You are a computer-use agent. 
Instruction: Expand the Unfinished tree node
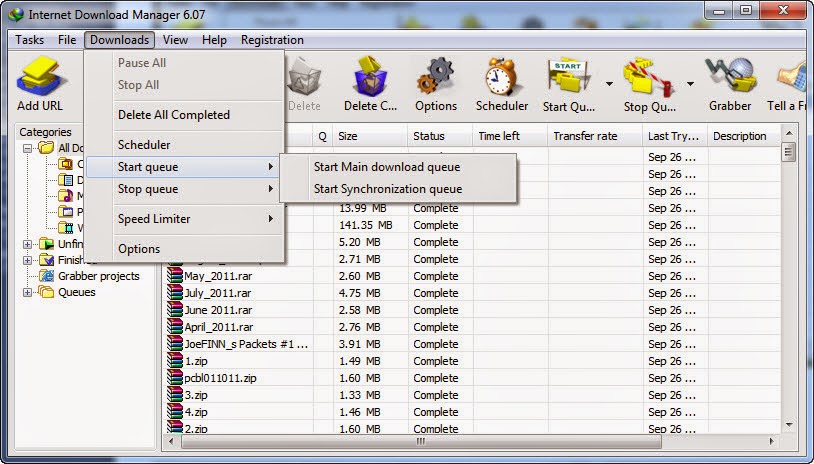click(x=28, y=244)
